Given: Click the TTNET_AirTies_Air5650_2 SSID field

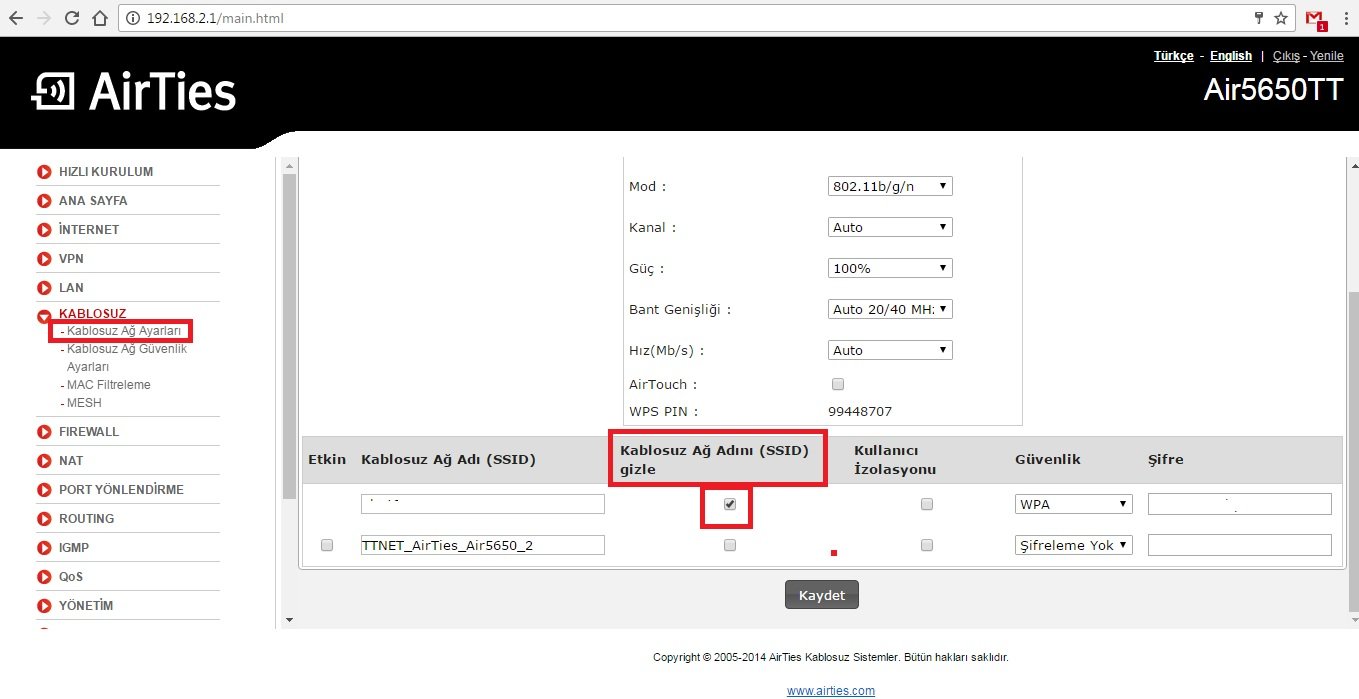Looking at the screenshot, I should pyautogui.click(x=483, y=545).
